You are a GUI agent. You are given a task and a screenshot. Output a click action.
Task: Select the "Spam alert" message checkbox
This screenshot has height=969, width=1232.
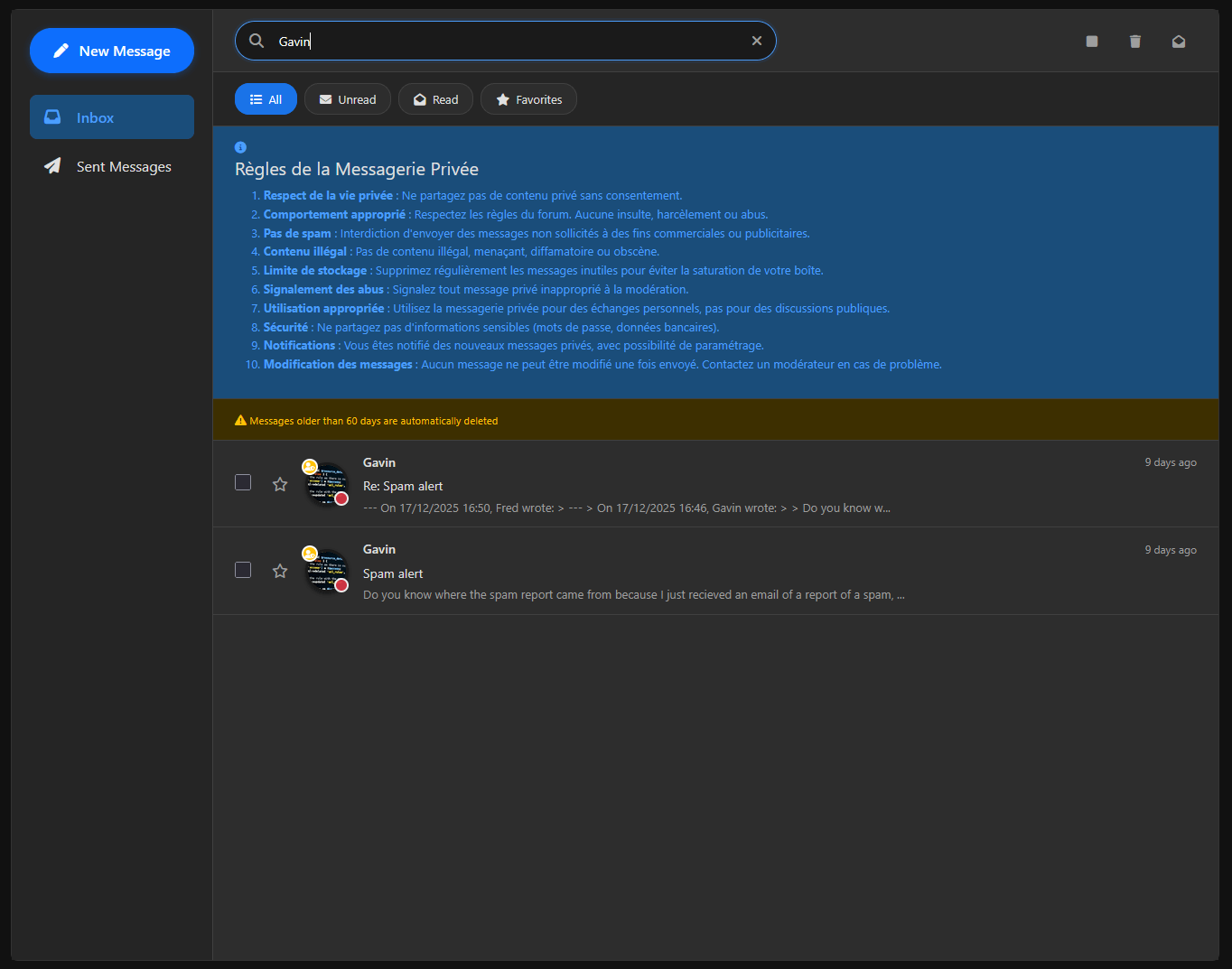pos(243,570)
